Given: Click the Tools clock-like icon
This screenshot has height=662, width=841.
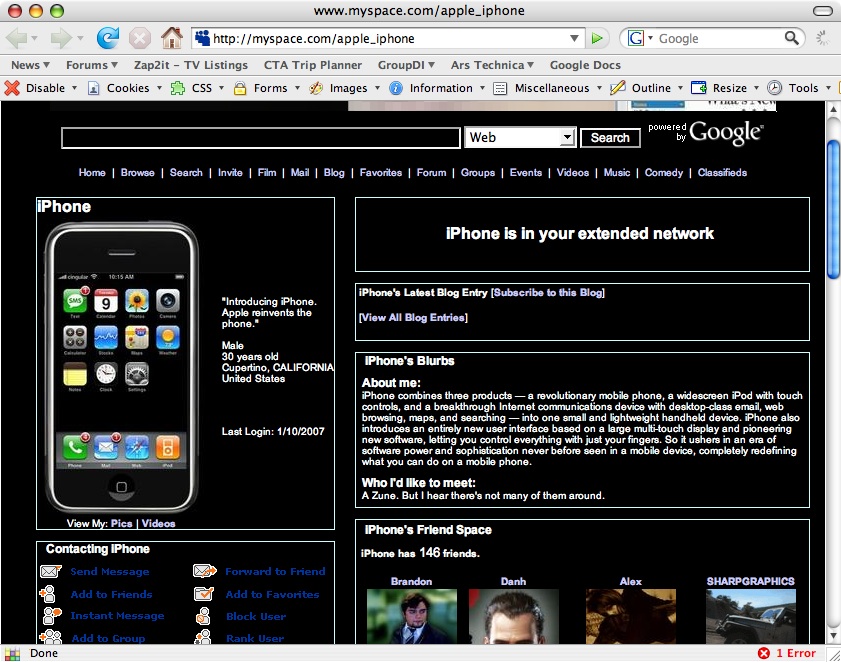Looking at the screenshot, I should tap(774, 87).
